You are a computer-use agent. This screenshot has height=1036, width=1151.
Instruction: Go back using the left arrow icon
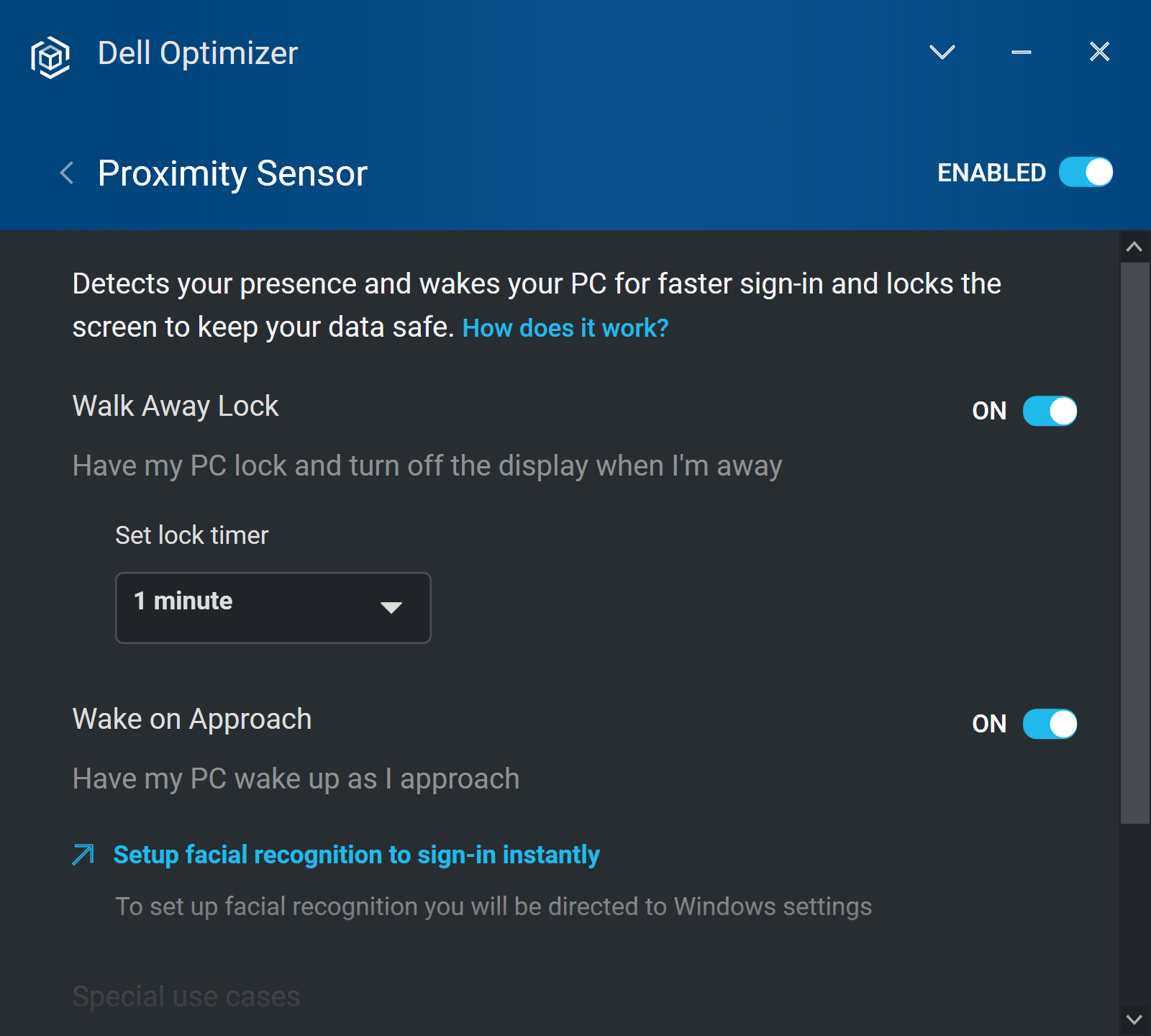coord(67,173)
